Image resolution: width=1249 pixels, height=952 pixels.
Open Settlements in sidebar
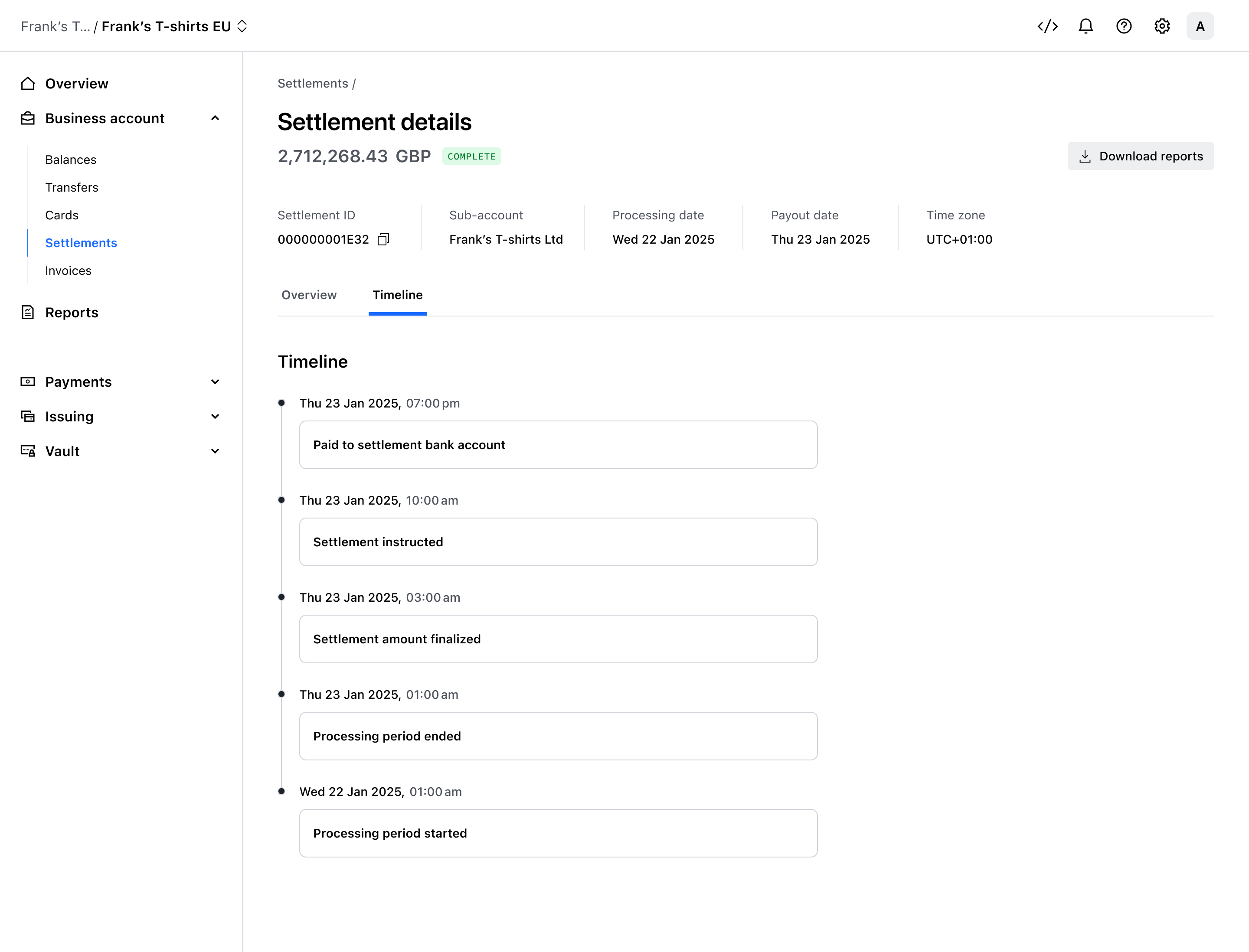pos(81,242)
